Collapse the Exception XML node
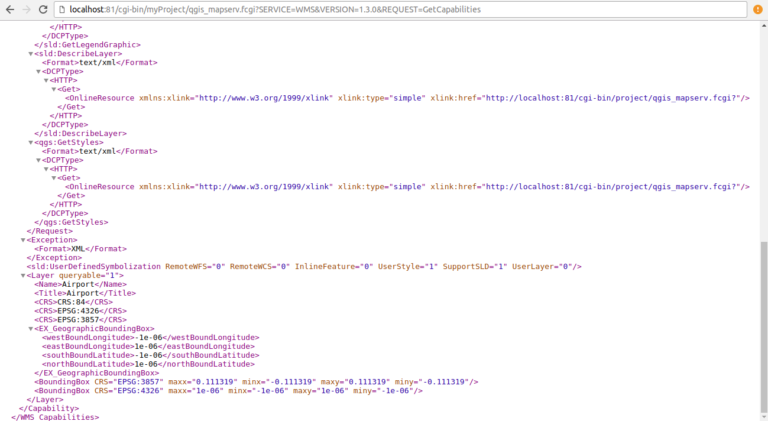Screen dimensions: 768x421 [x=23, y=240]
